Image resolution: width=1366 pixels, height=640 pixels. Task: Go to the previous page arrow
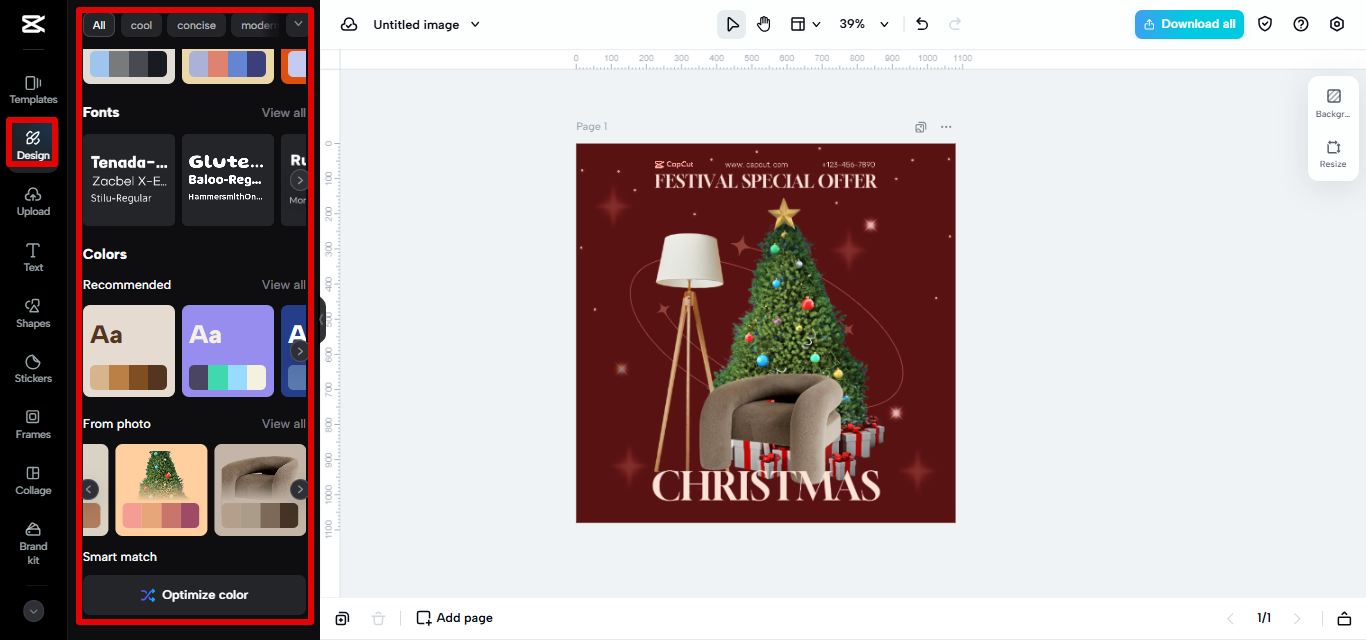(x=1230, y=618)
